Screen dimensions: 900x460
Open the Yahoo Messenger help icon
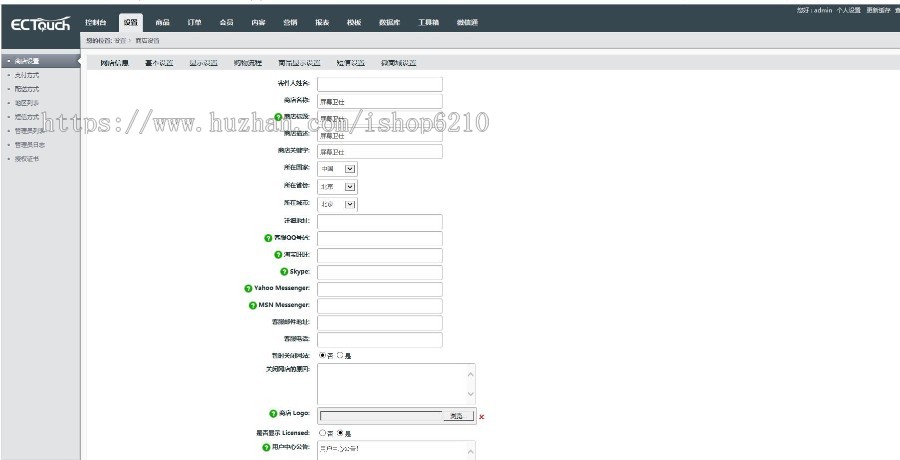[248, 288]
